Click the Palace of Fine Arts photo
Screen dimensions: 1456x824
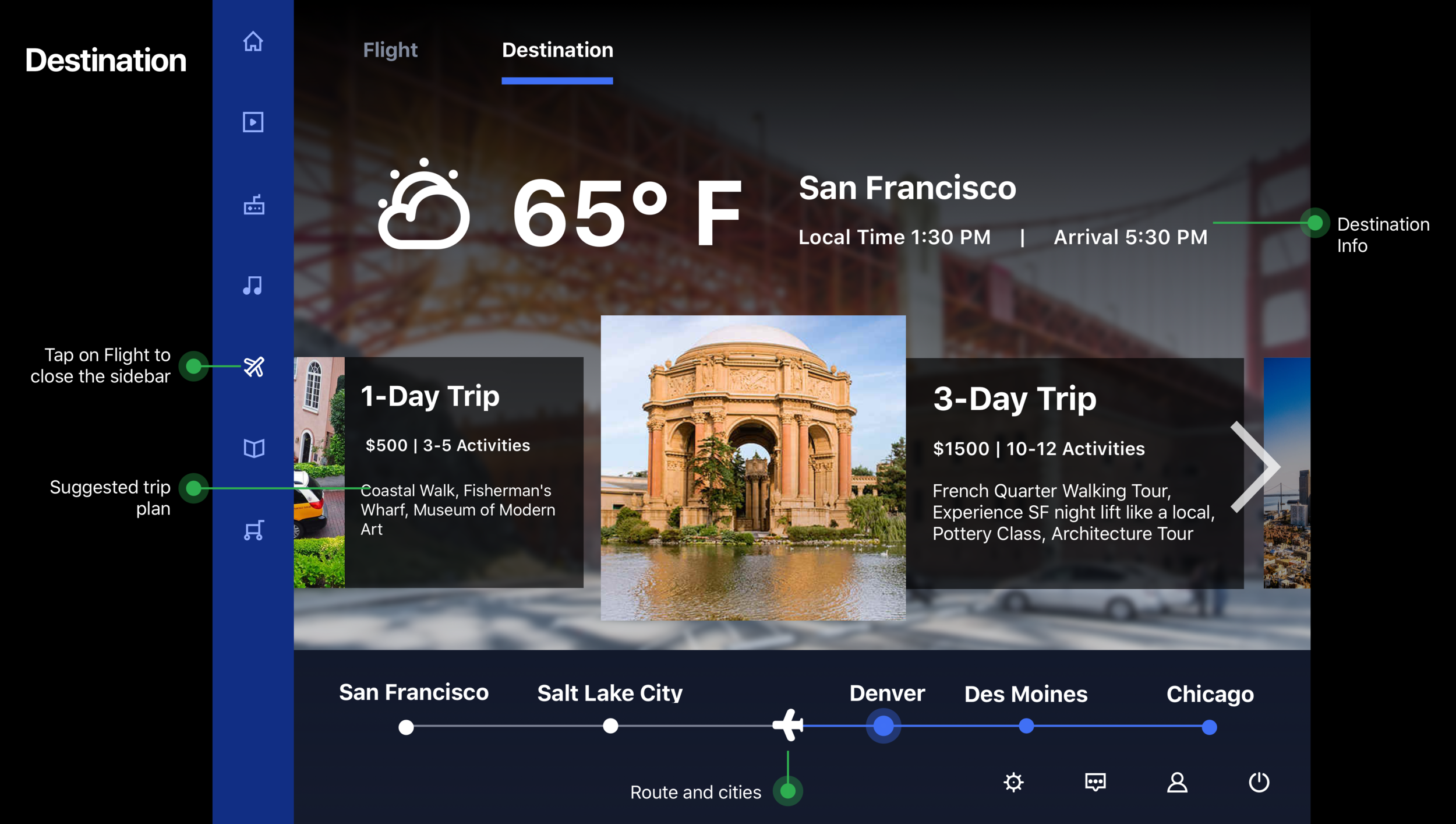coord(752,467)
